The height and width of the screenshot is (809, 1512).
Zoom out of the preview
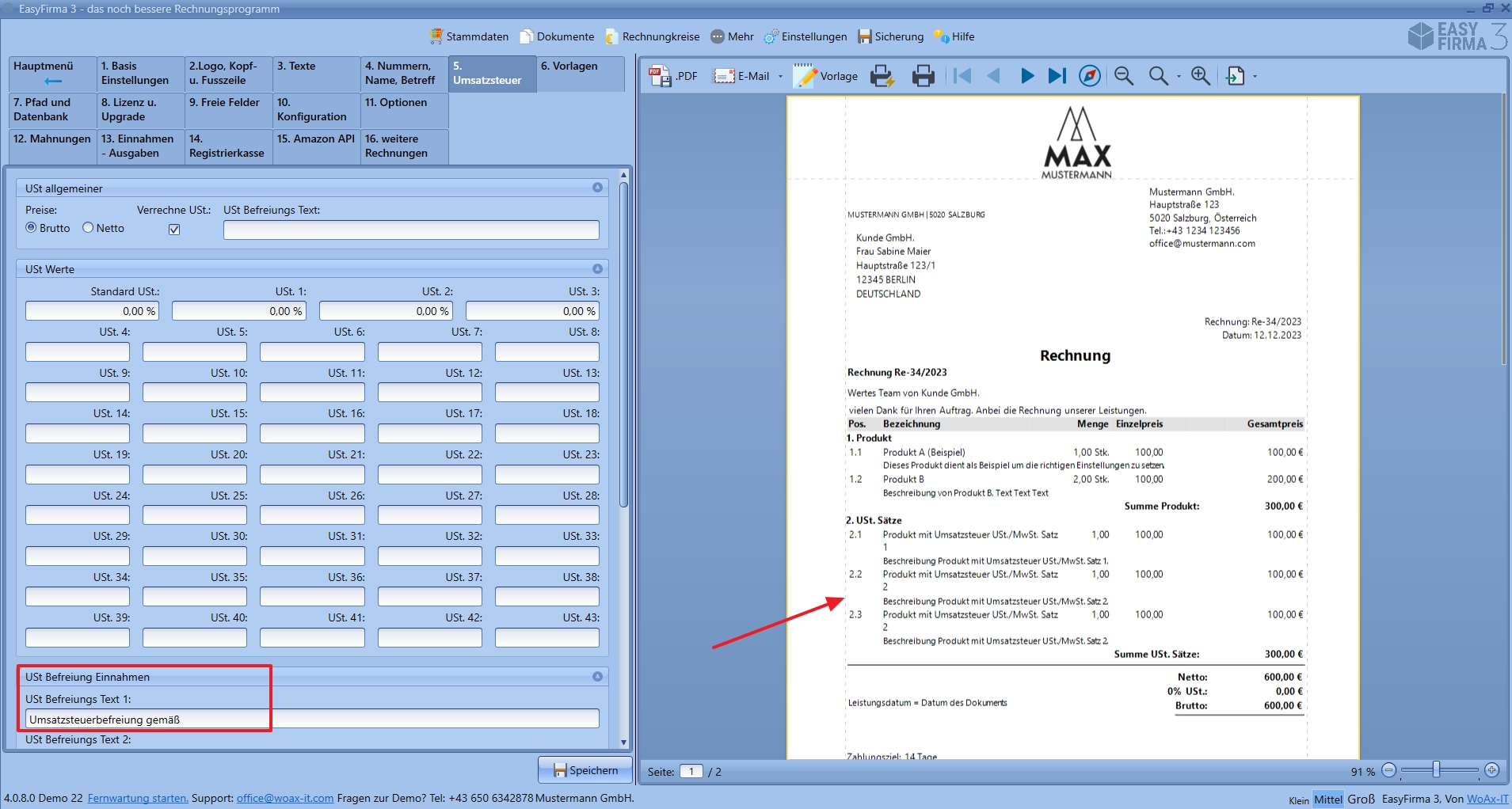(1124, 76)
